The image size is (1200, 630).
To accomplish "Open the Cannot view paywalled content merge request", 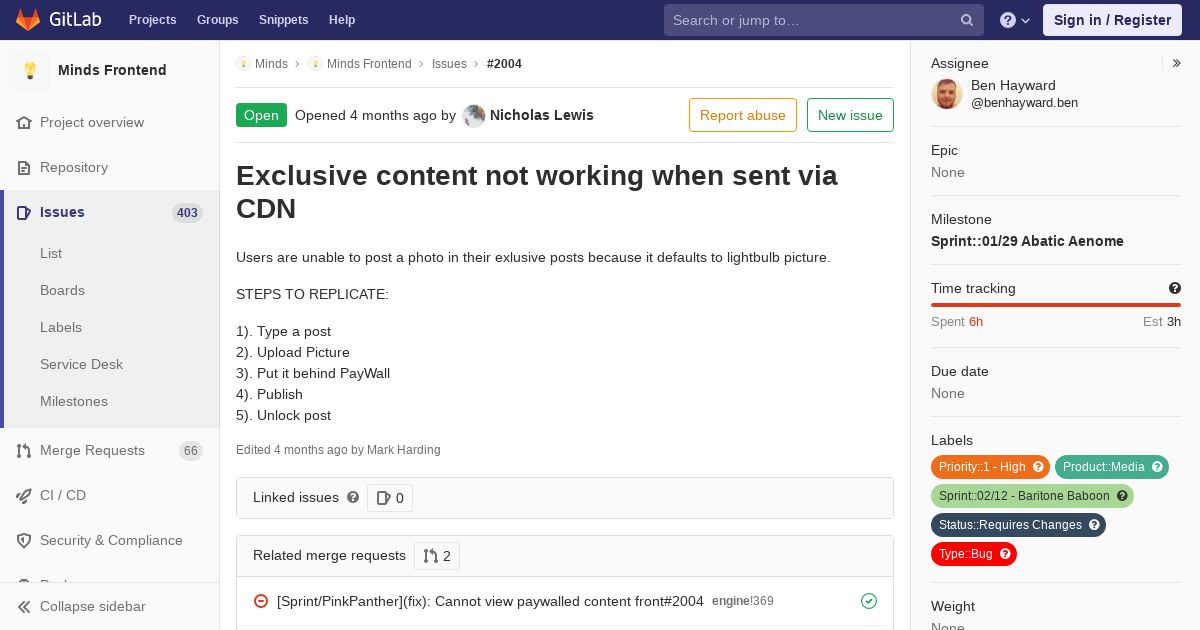I will [x=490, y=601].
